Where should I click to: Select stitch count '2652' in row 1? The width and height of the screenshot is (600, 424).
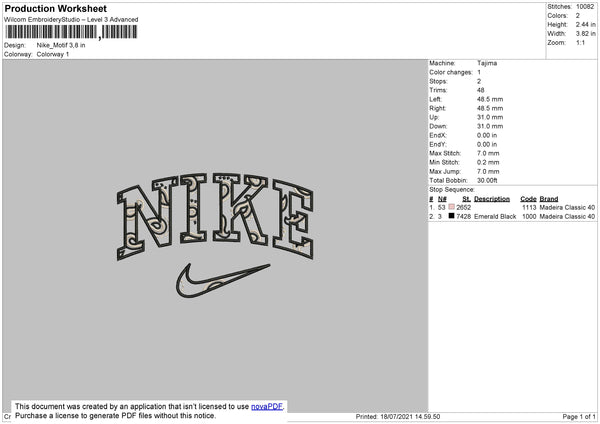(x=463, y=207)
